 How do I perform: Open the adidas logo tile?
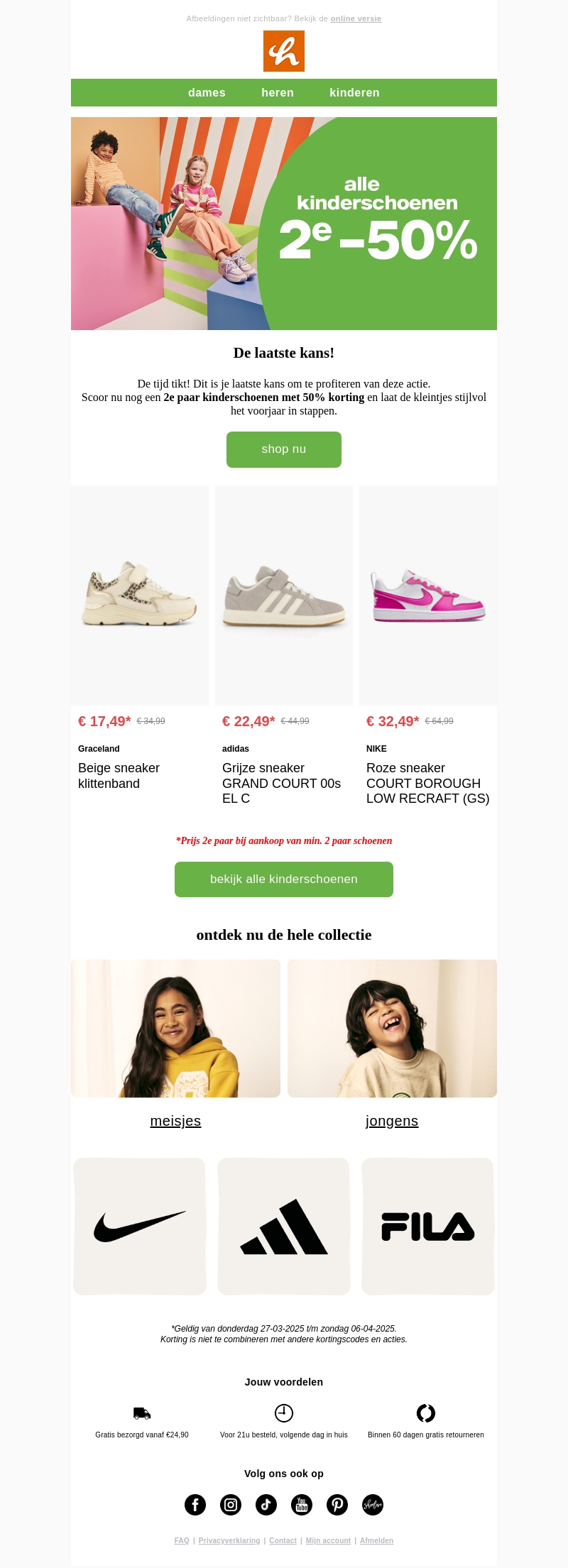284,1227
